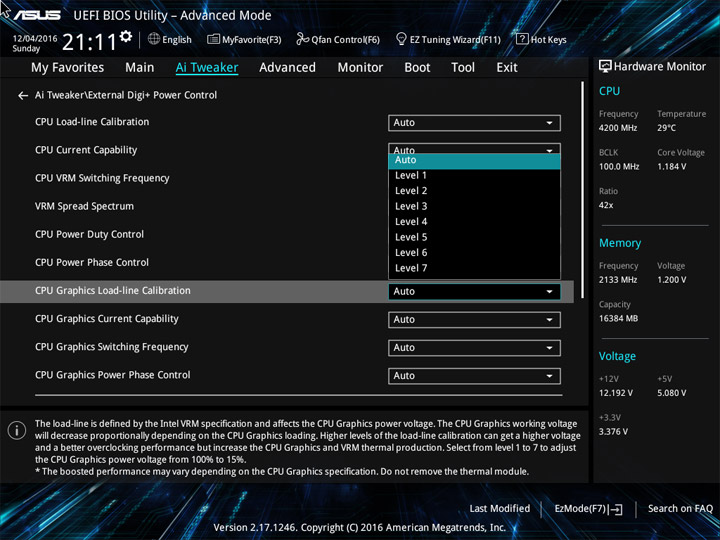Image resolution: width=720 pixels, height=540 pixels.
Task: Switch to Tool tab
Action: (x=463, y=68)
